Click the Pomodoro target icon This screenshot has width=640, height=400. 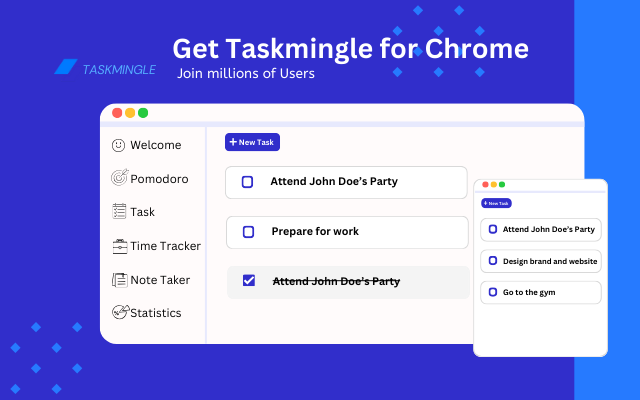pyautogui.click(x=120, y=178)
